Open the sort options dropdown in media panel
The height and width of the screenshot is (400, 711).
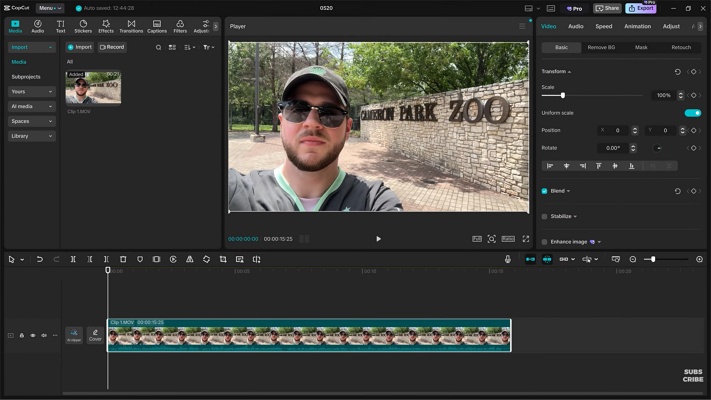(x=190, y=47)
